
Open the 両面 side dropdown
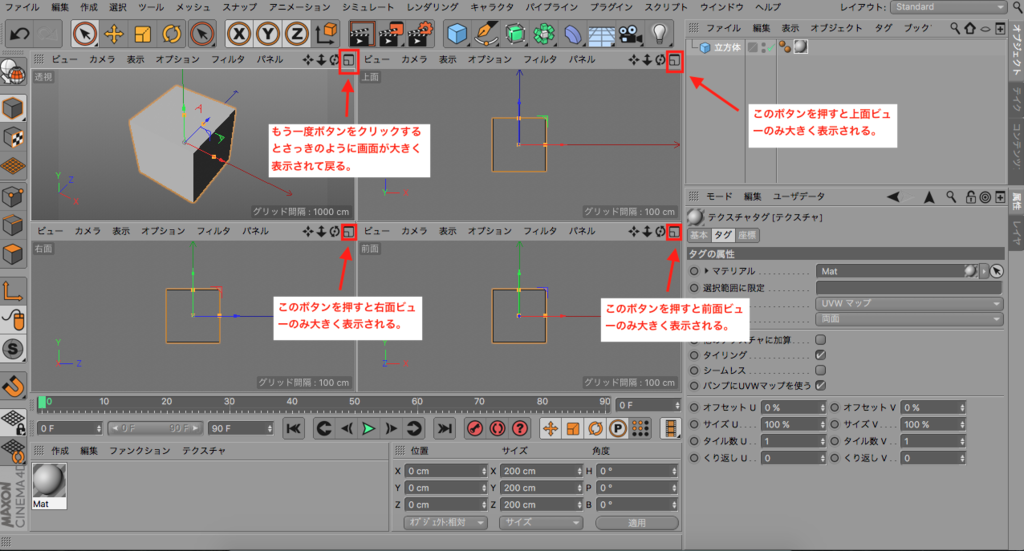(909, 319)
